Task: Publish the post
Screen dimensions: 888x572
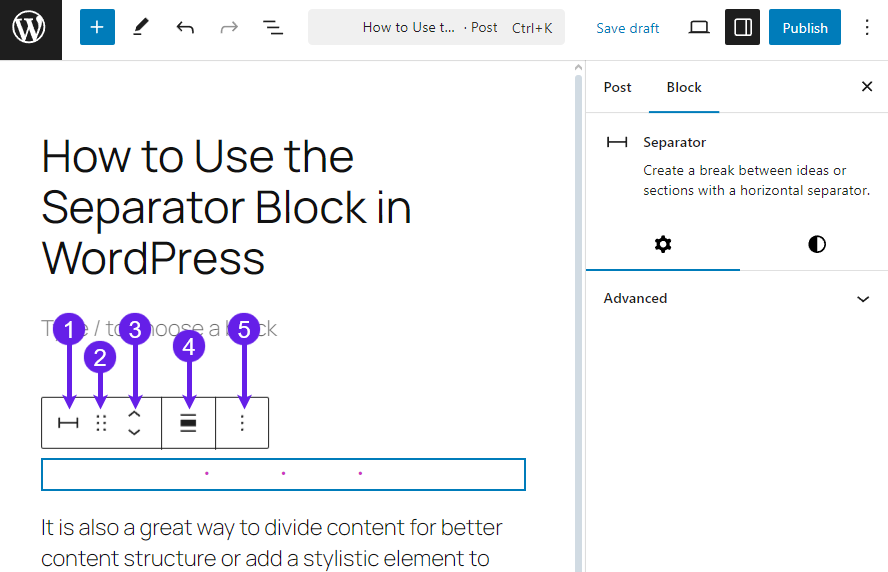Action: tap(805, 27)
